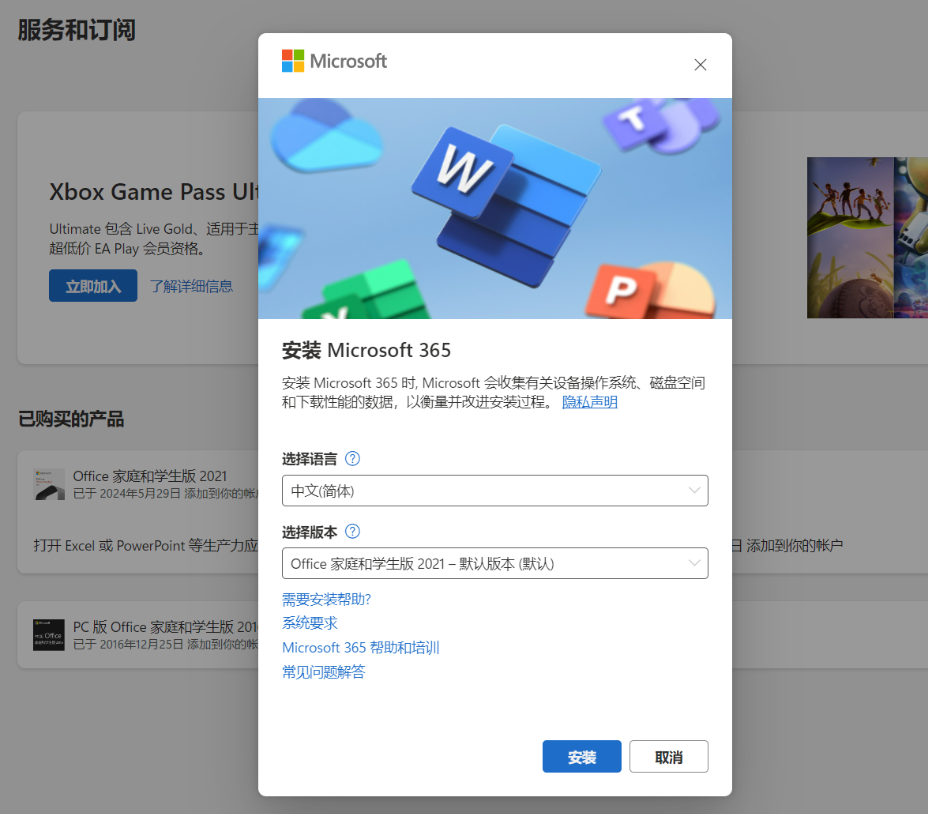The image size is (928, 814).
Task: Click the 安装 Microsoft 365 heading text
Action: [x=366, y=350]
